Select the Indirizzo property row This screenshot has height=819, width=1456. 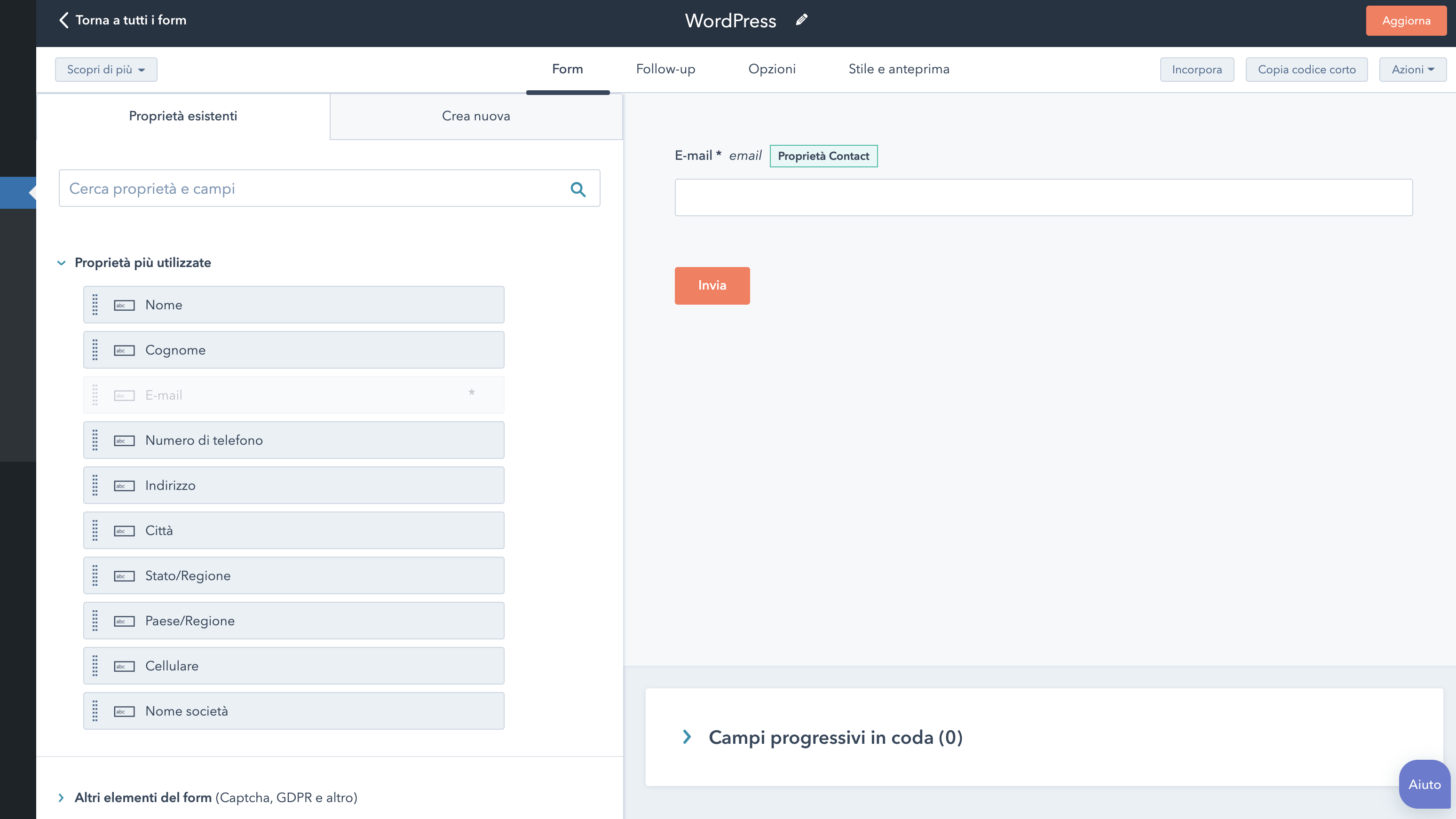pyautogui.click(x=294, y=486)
